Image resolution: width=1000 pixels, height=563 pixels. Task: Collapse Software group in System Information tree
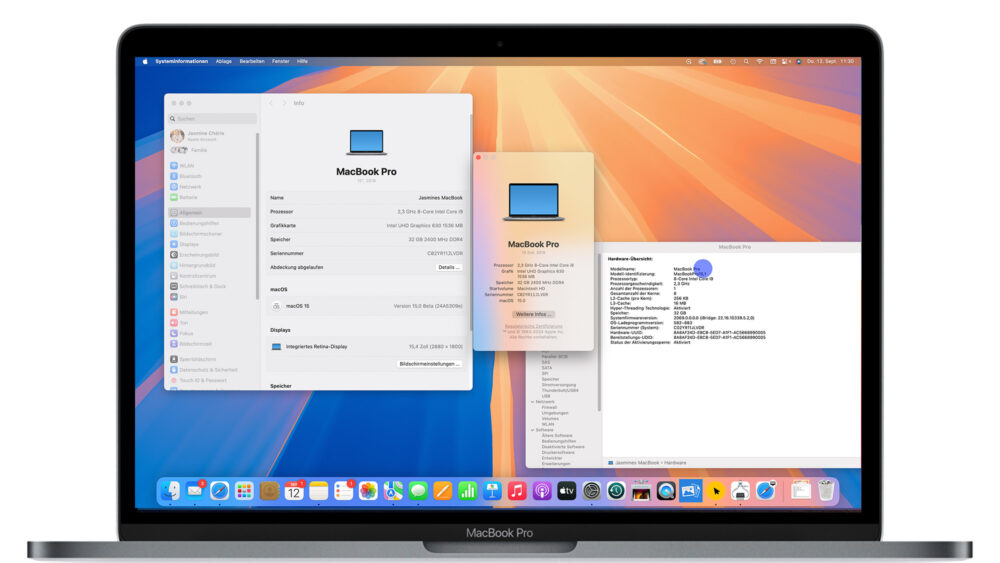pyautogui.click(x=533, y=430)
